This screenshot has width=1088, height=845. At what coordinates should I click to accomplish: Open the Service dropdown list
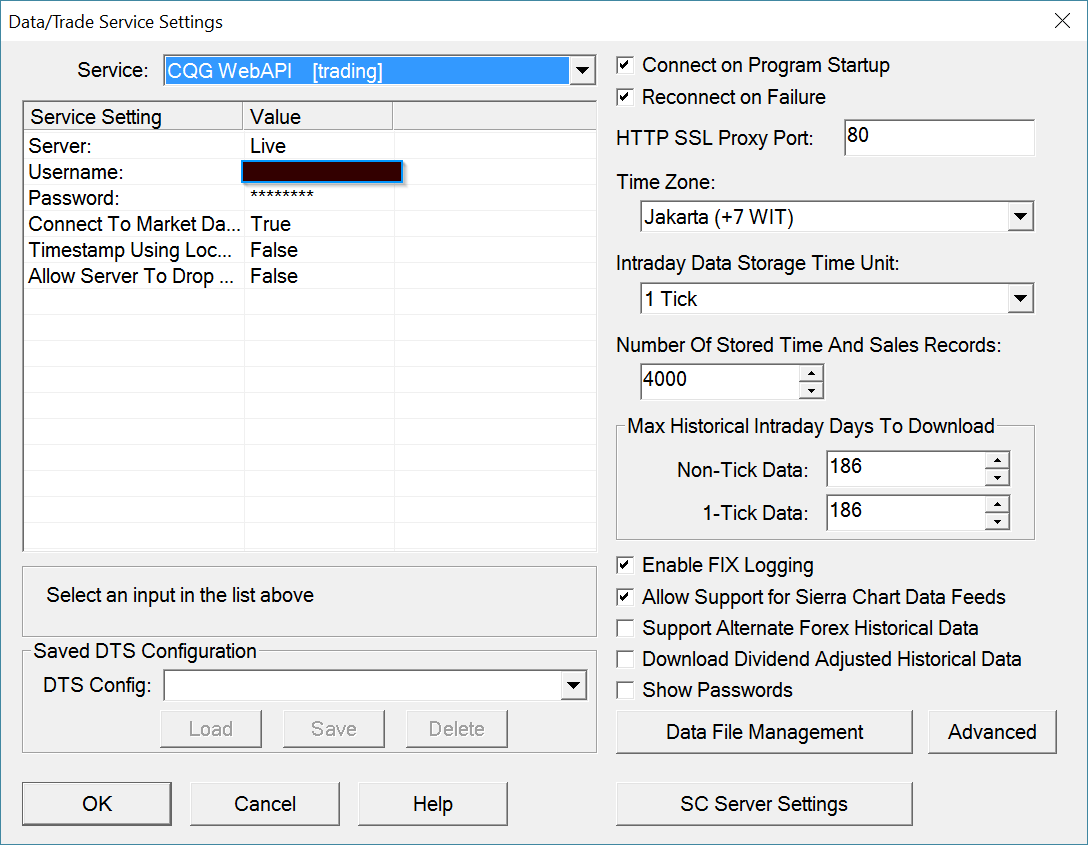click(582, 71)
